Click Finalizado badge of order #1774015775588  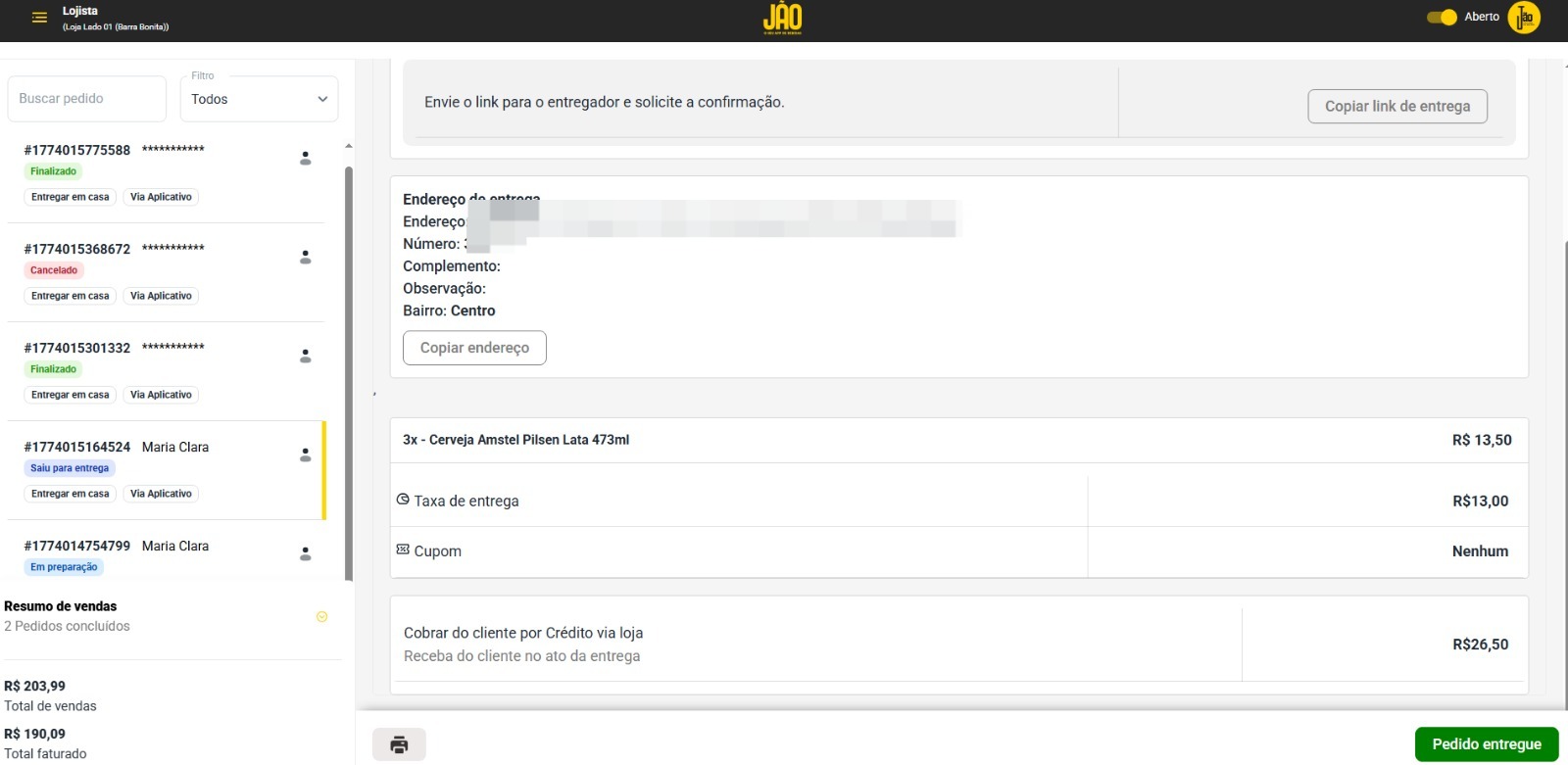click(53, 171)
